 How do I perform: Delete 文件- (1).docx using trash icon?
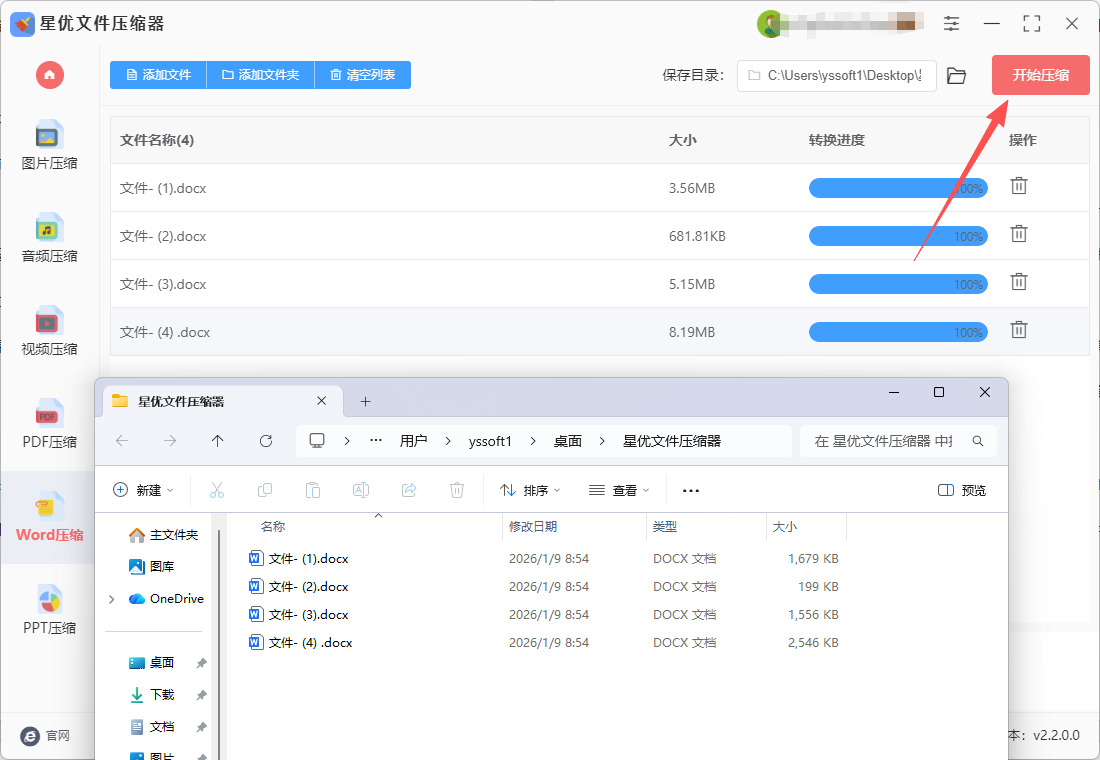pos(1018,186)
